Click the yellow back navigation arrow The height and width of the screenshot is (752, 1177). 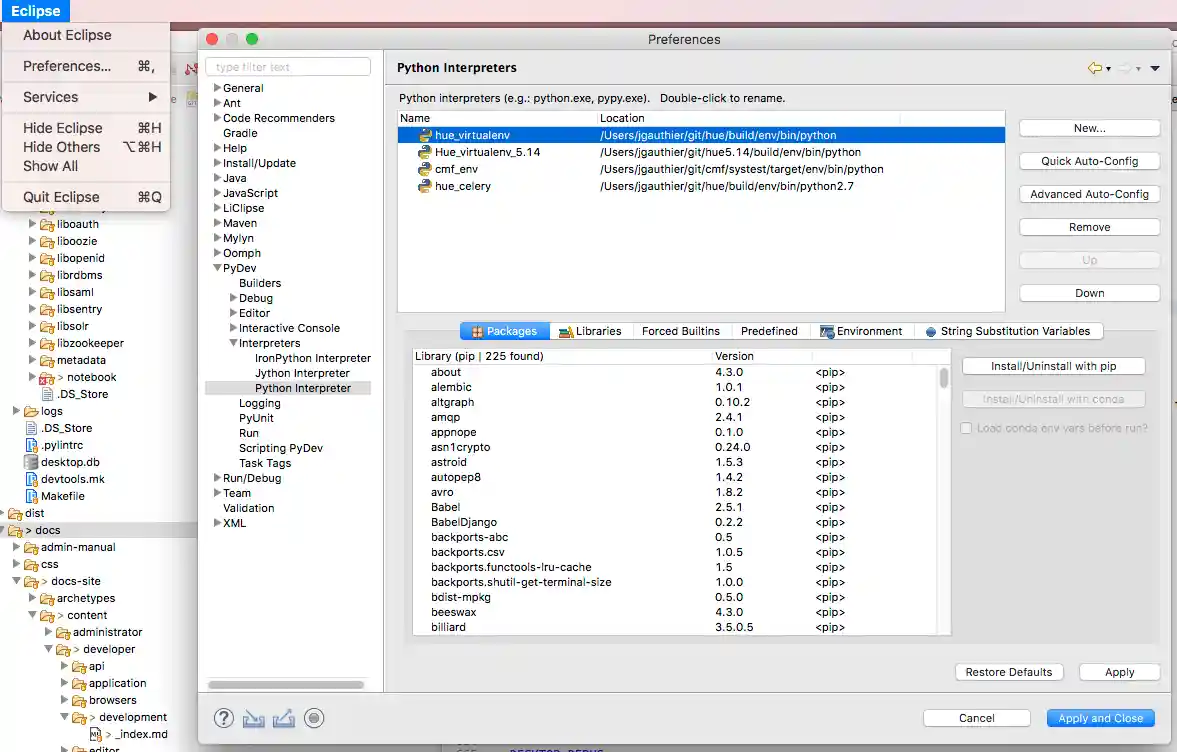(x=1094, y=68)
